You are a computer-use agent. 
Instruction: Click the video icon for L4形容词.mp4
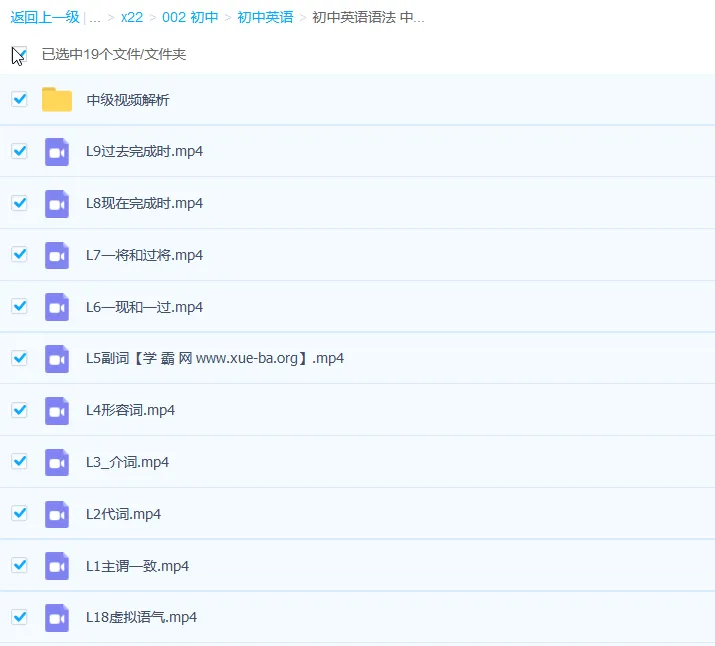click(57, 410)
